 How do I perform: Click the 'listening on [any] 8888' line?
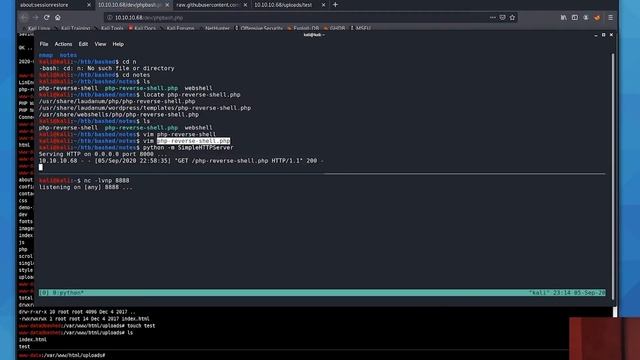86,187
